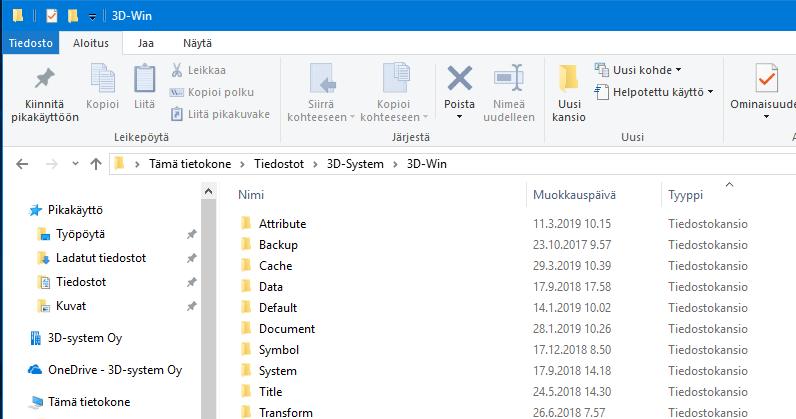796x419 pixels.
Task: Click date 11.3.2019 10.15 cell
Action: [572, 224]
